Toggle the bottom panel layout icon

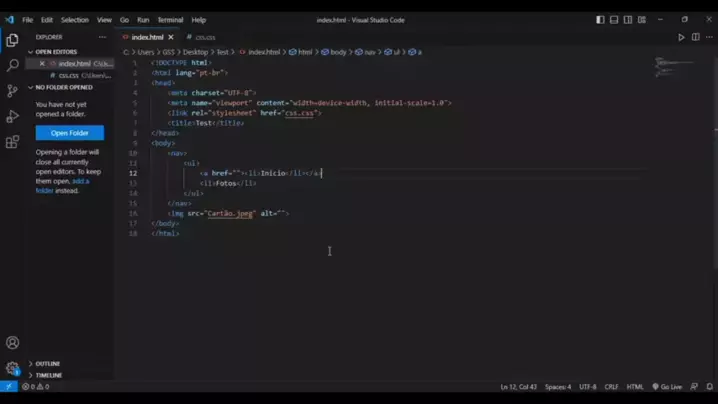click(x=614, y=20)
